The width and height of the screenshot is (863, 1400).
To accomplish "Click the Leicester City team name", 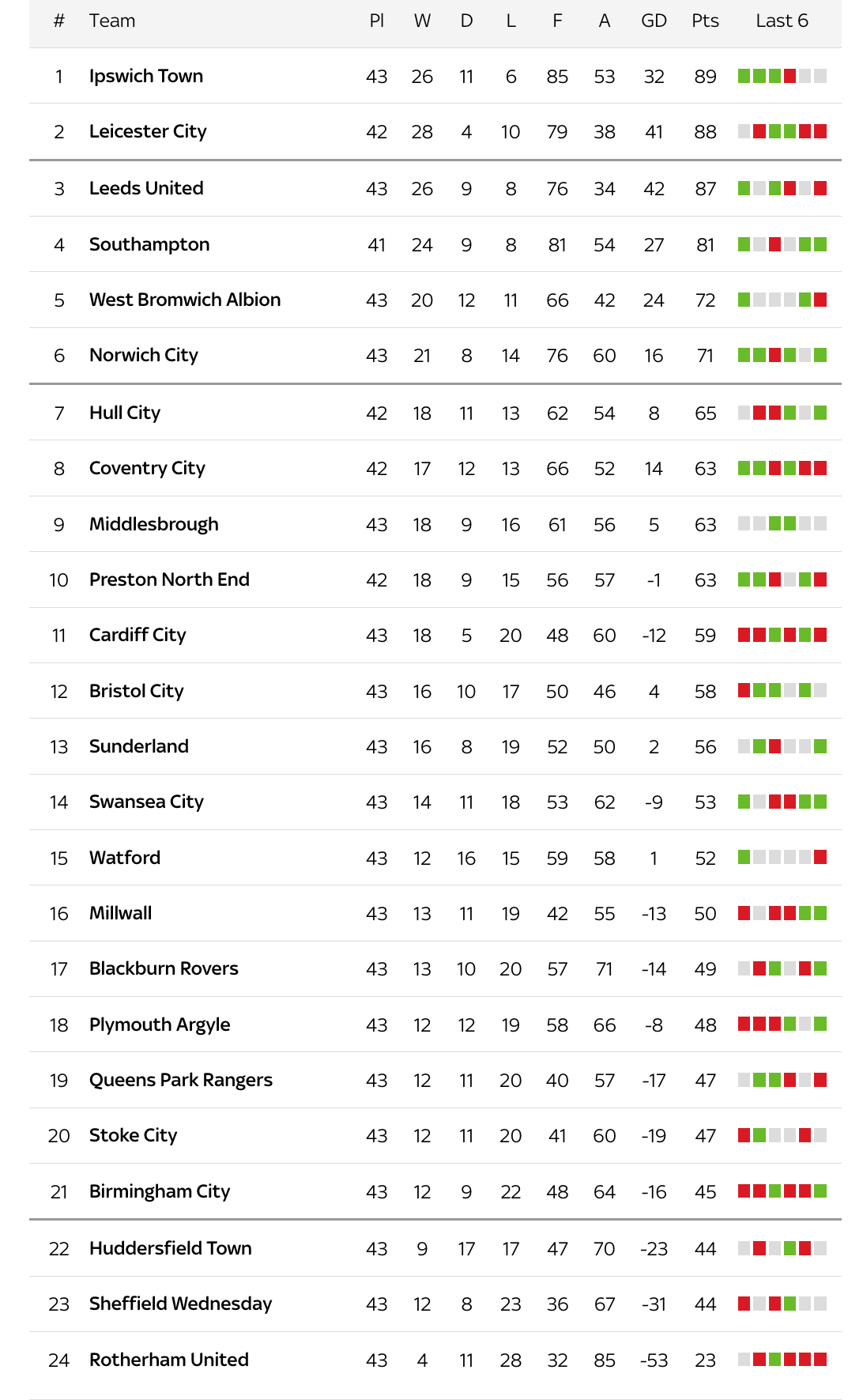I will 148,131.
